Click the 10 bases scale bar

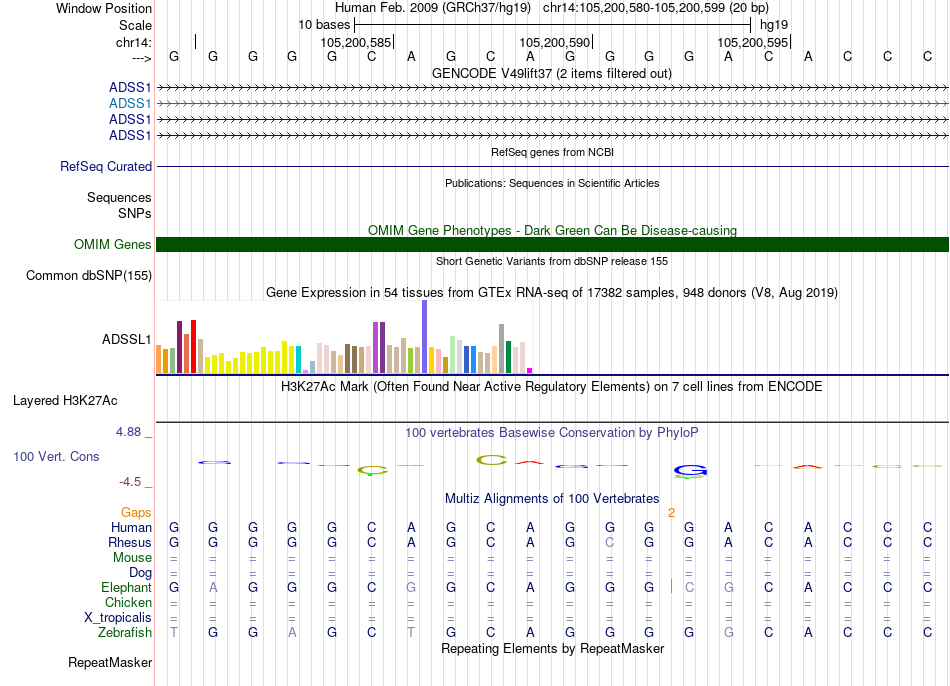(x=552, y=23)
